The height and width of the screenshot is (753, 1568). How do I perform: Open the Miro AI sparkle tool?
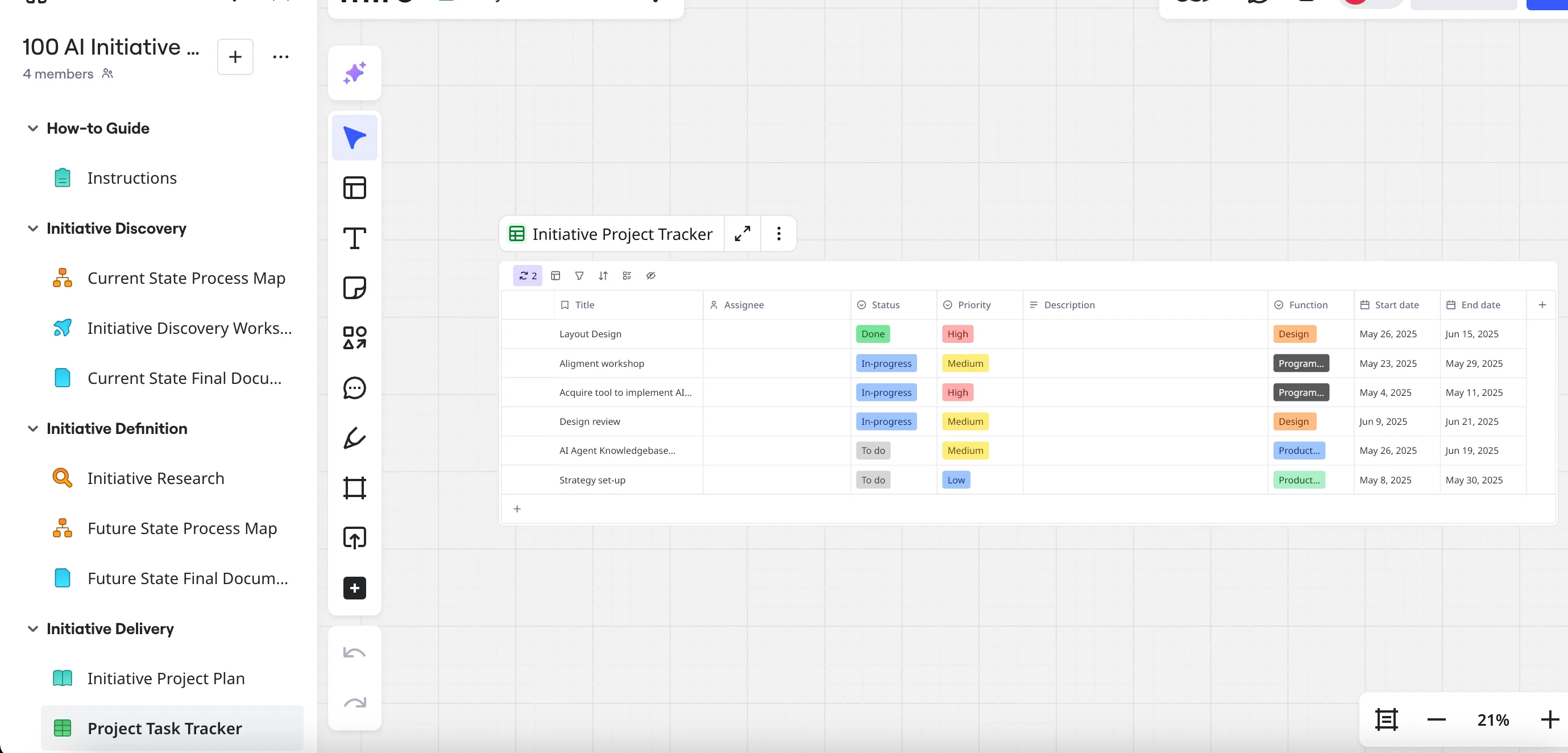pos(354,73)
